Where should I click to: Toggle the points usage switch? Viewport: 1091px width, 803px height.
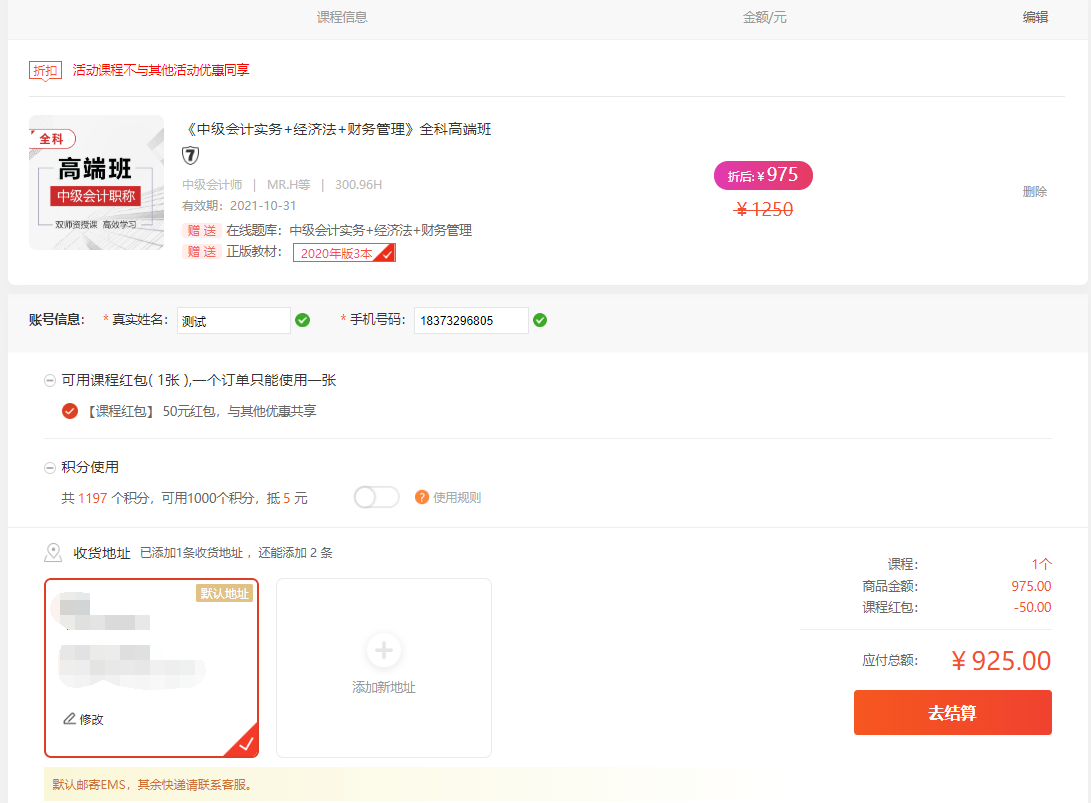point(376,497)
